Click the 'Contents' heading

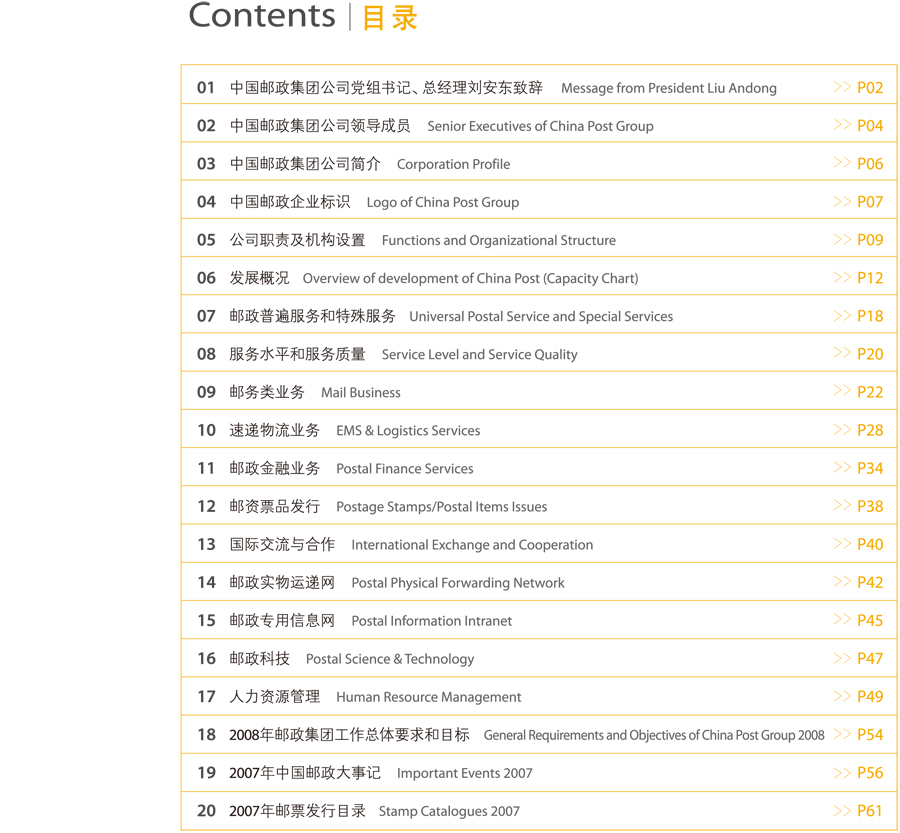pos(262,15)
